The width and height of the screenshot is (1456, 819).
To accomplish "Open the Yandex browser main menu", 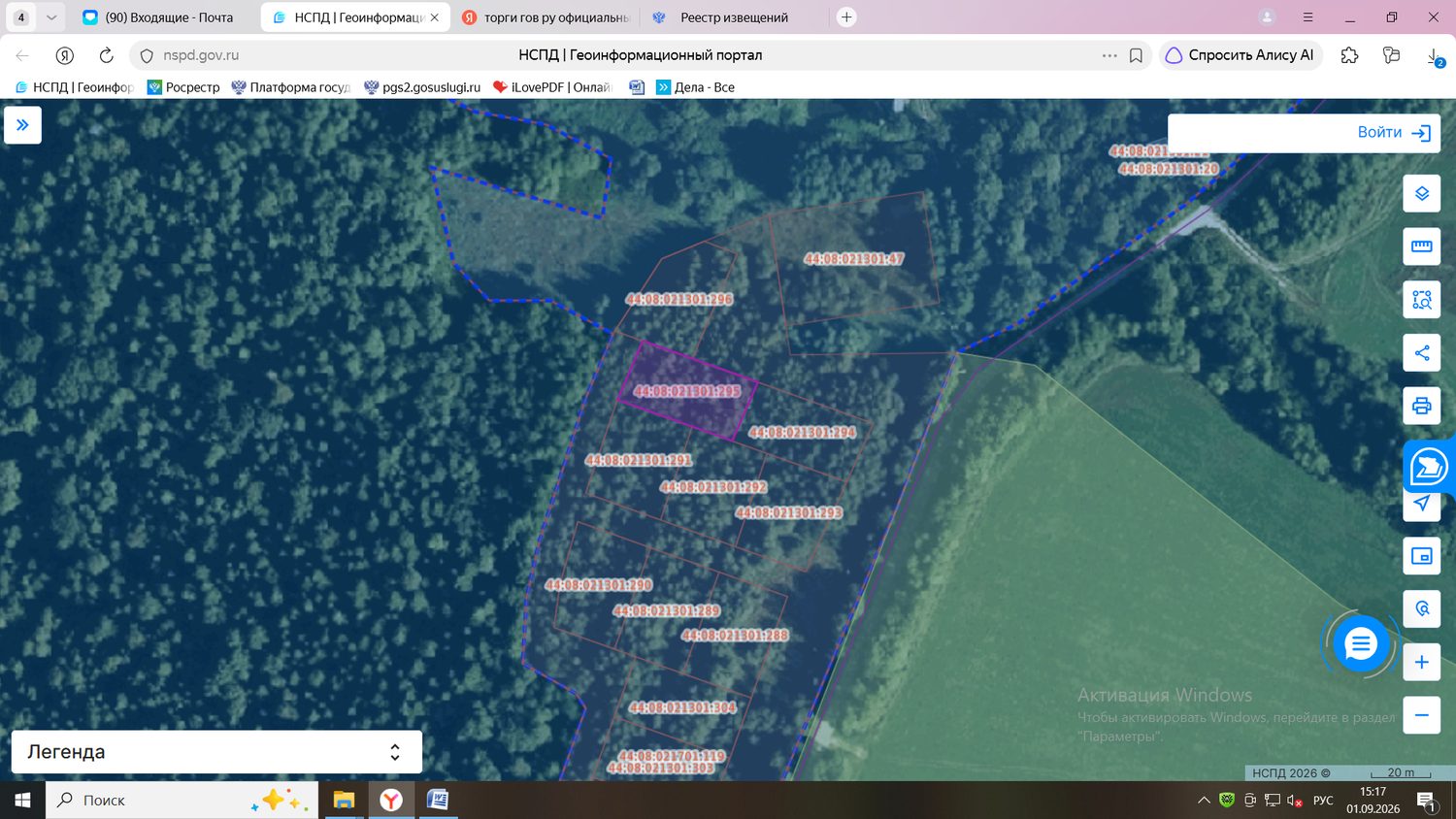I will [1307, 17].
